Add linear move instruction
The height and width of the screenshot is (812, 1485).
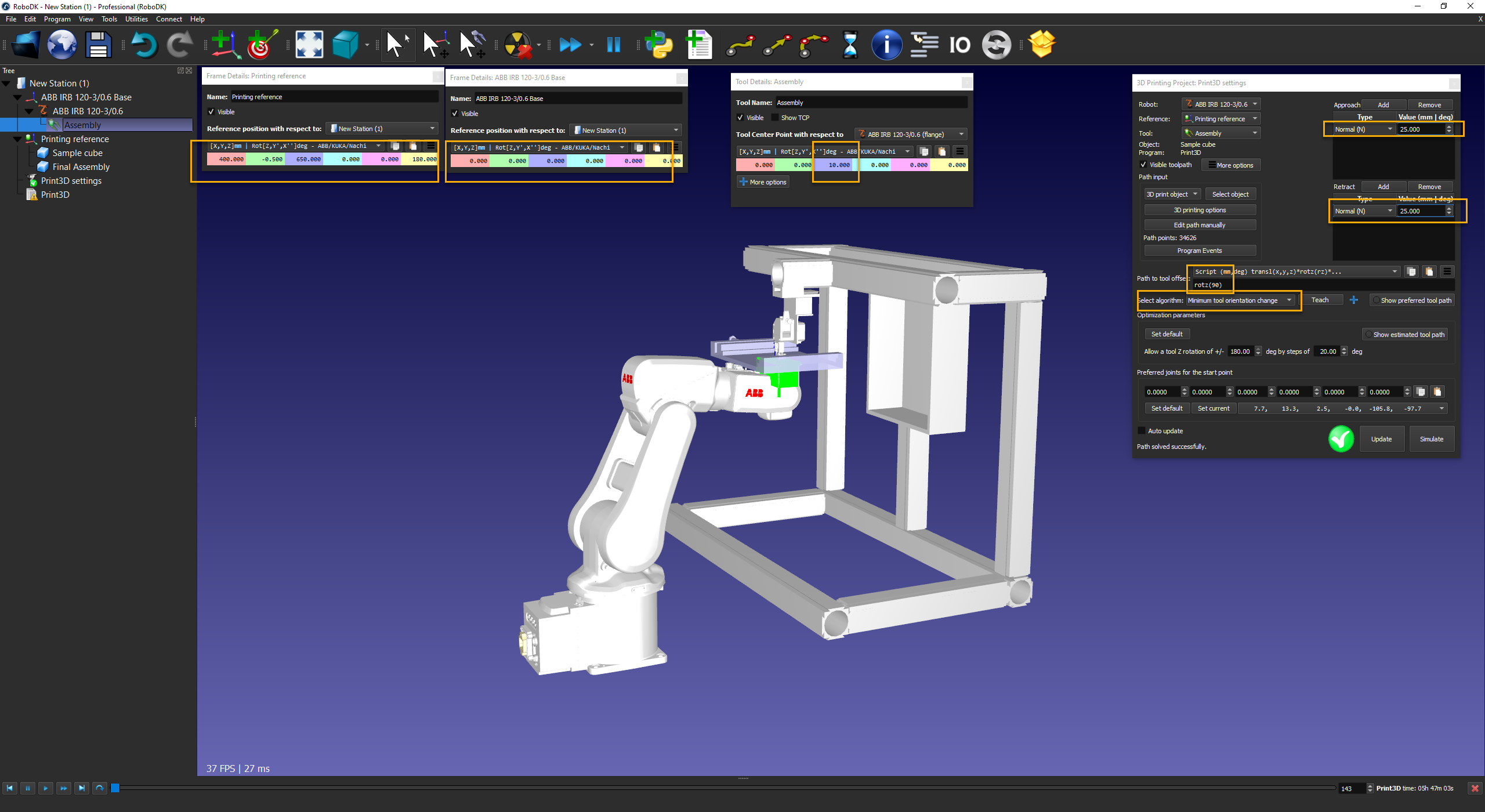click(777, 45)
